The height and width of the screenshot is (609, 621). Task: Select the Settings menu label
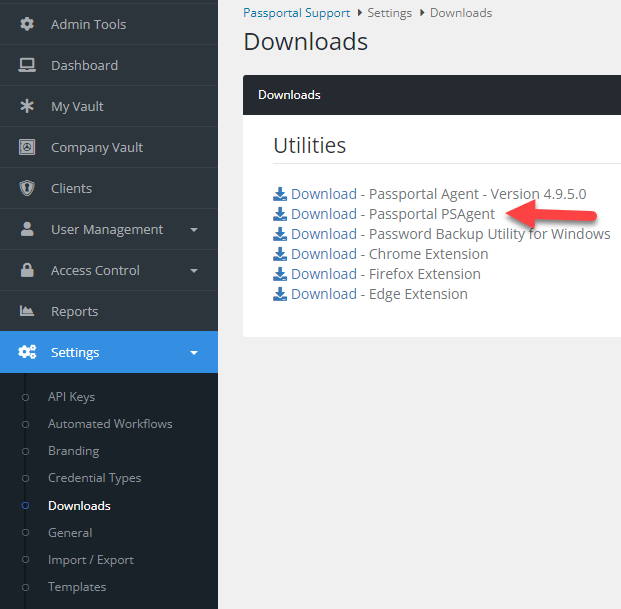click(75, 352)
